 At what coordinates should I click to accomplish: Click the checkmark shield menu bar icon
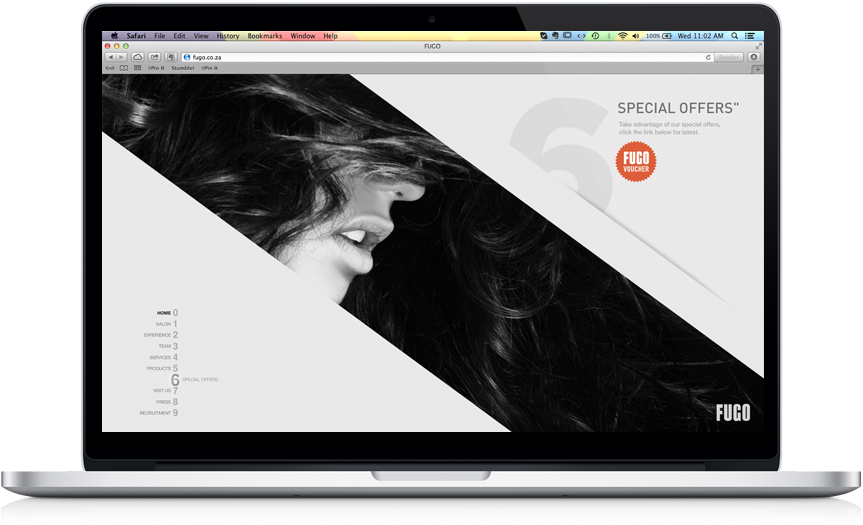point(543,36)
